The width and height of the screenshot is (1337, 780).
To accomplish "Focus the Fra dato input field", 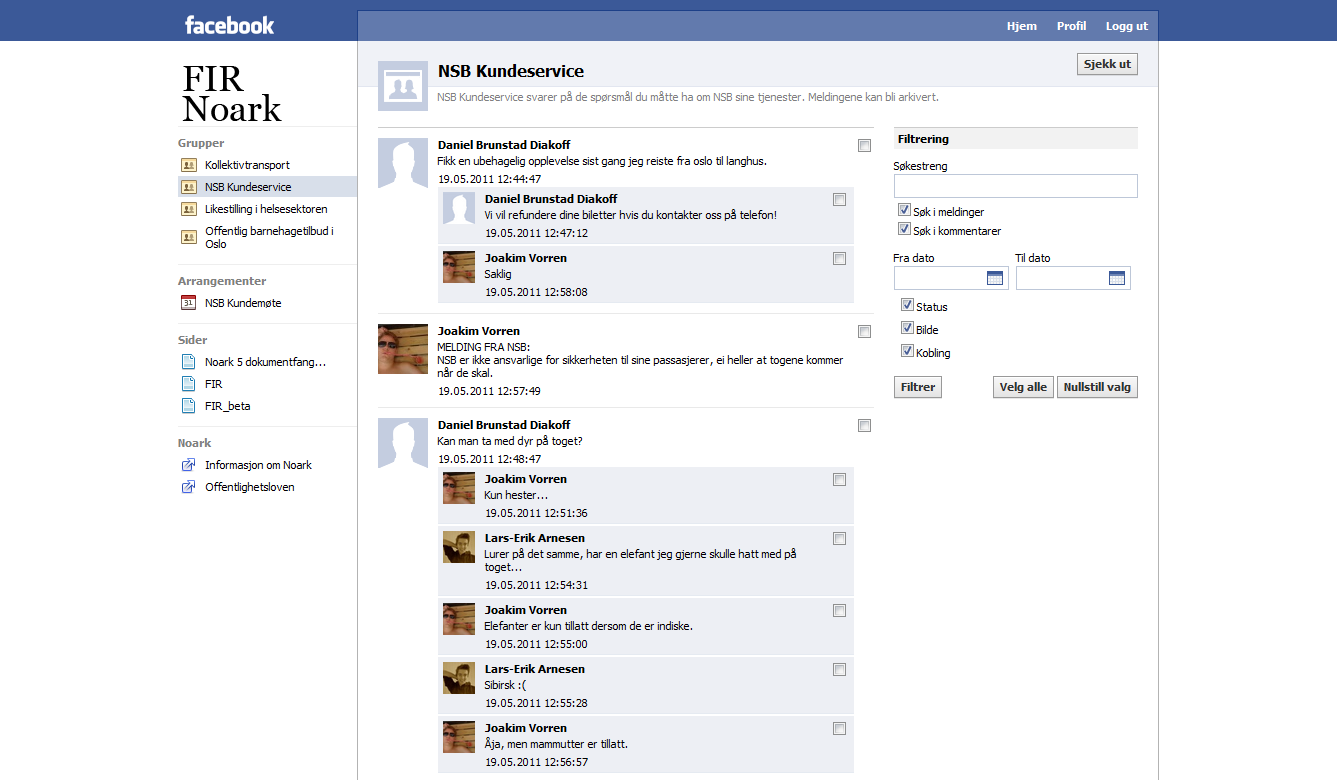I will click(x=951, y=278).
